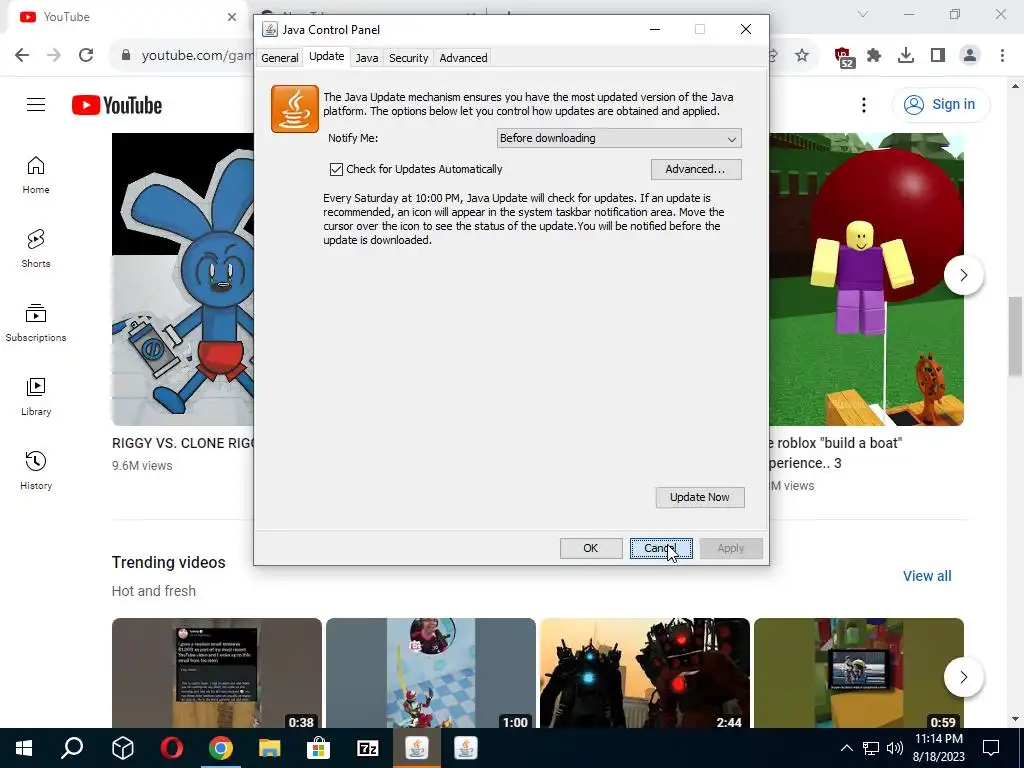Viewport: 1024px width, 768px height.
Task: Open YouTube hamburger guide menu
Action: pyautogui.click(x=36, y=104)
